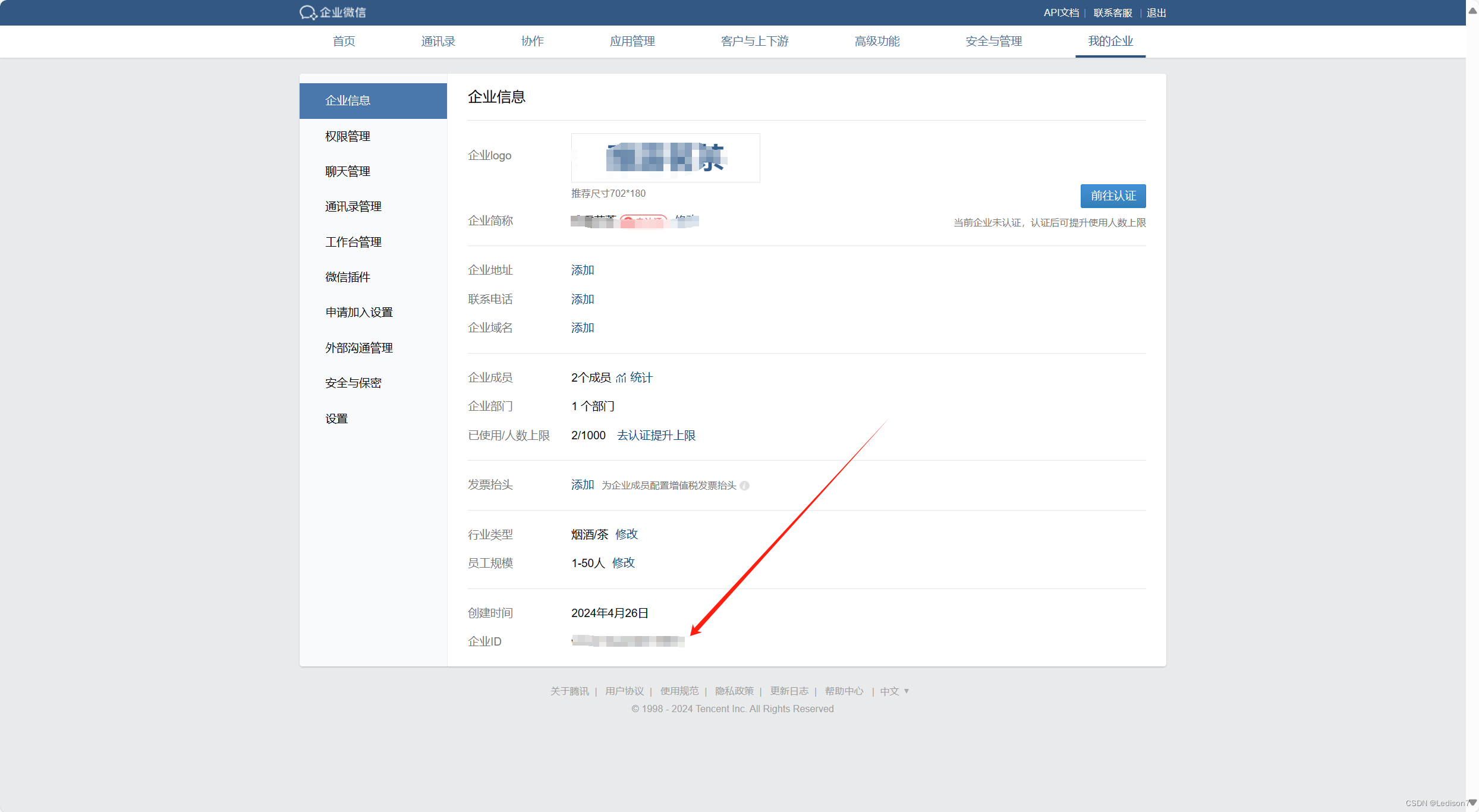
Task: Go to the 协作 tab
Action: 533,41
